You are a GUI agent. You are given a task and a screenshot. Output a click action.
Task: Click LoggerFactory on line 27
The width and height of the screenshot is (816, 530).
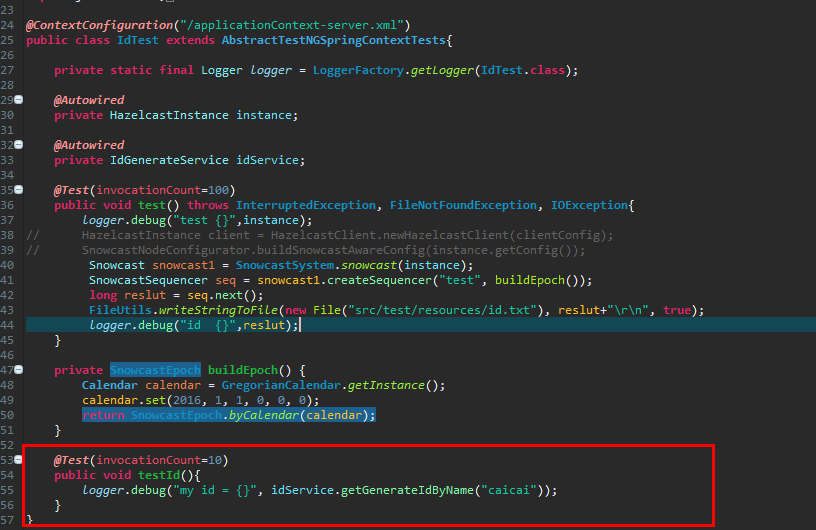[x=358, y=70]
